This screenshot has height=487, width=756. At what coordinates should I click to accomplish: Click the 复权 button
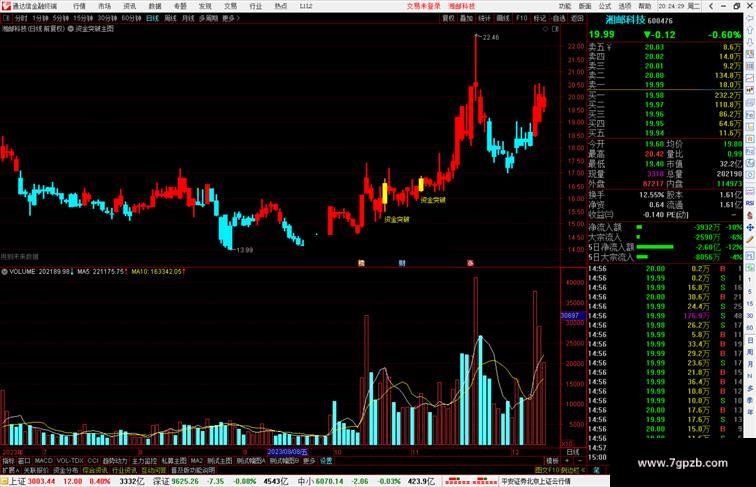[448, 18]
